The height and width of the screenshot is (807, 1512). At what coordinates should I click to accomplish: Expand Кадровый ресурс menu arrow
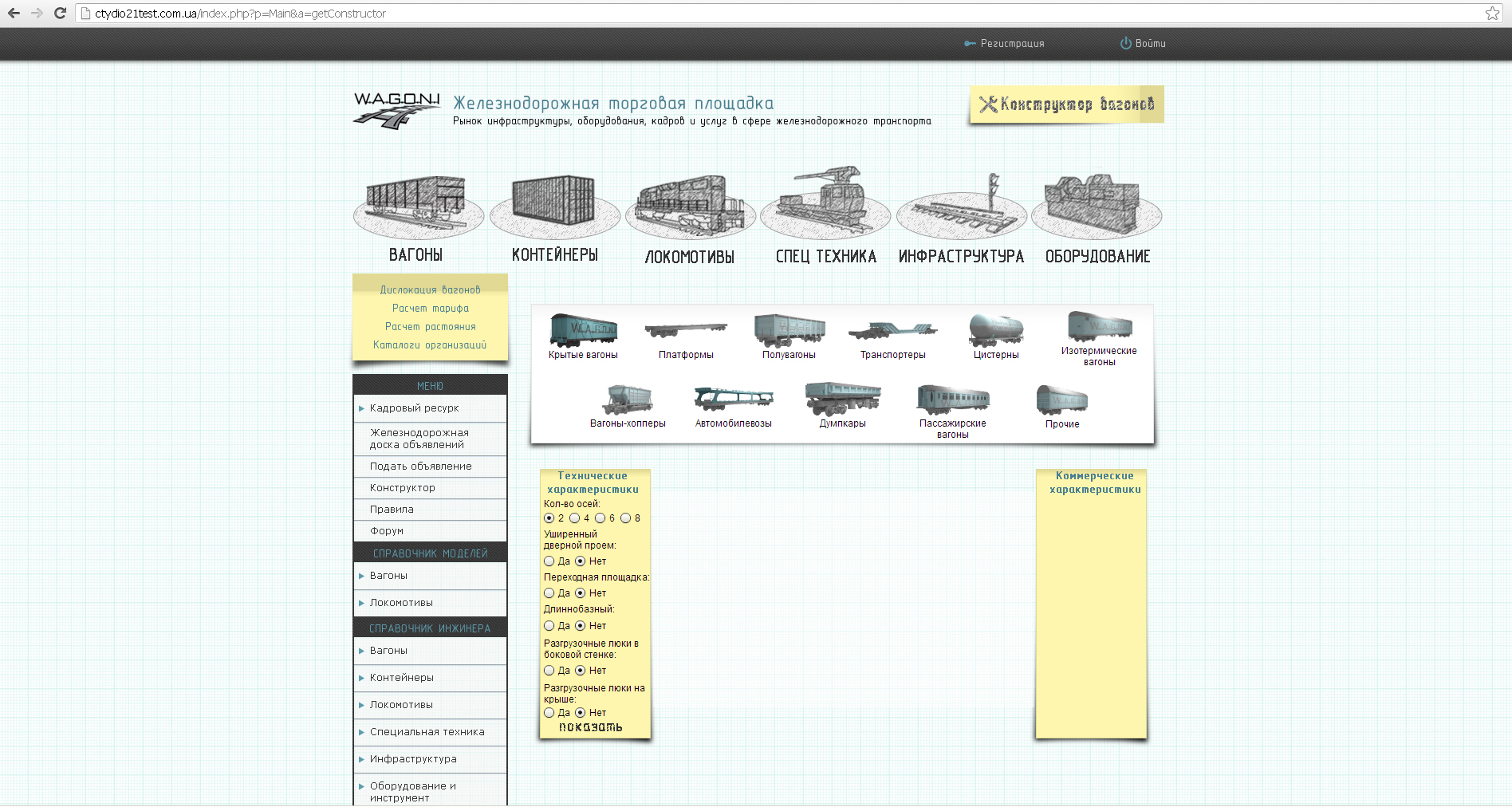coord(361,408)
